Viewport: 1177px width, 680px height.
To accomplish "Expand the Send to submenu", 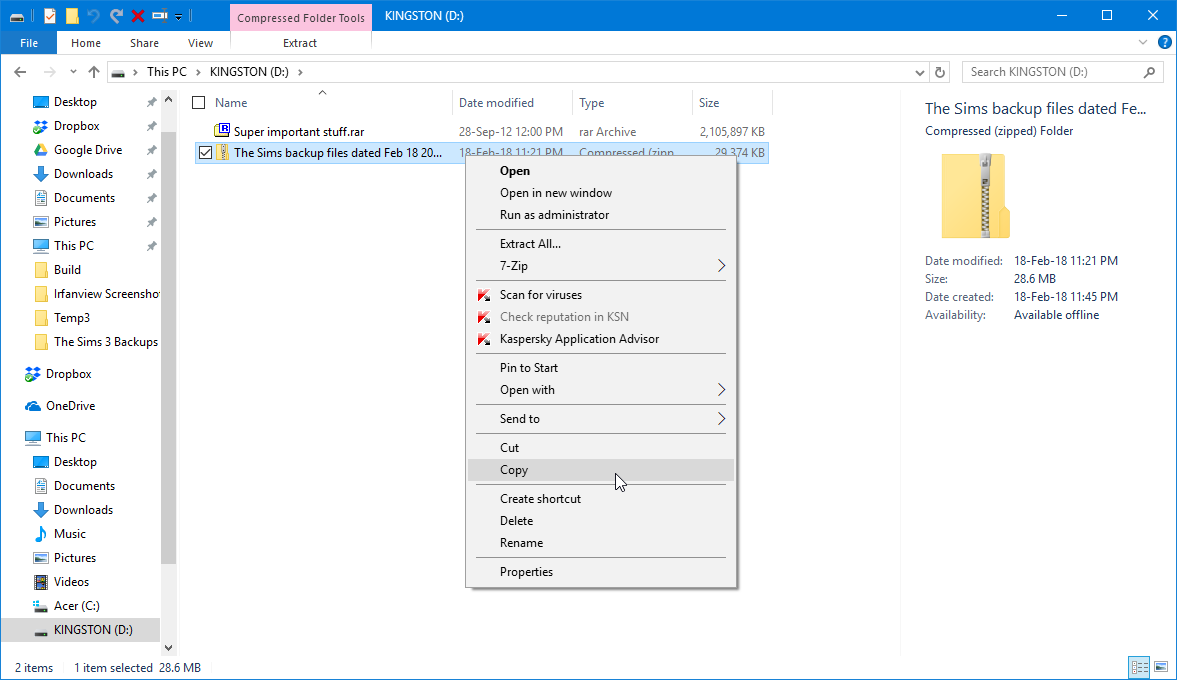I will click(601, 419).
